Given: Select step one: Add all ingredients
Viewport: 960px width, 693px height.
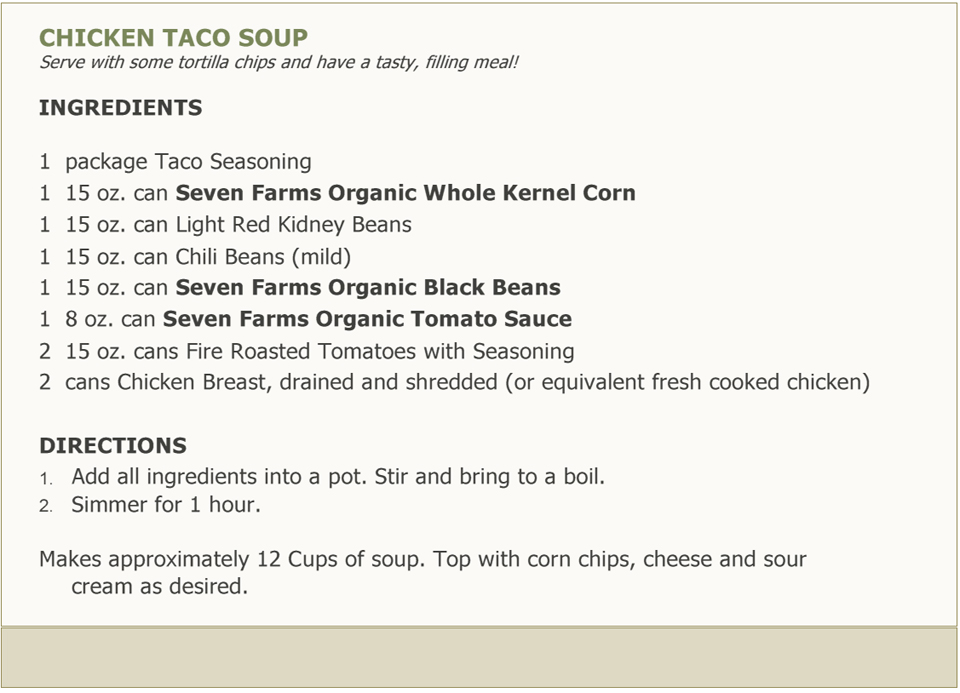Looking at the screenshot, I should [x=322, y=476].
